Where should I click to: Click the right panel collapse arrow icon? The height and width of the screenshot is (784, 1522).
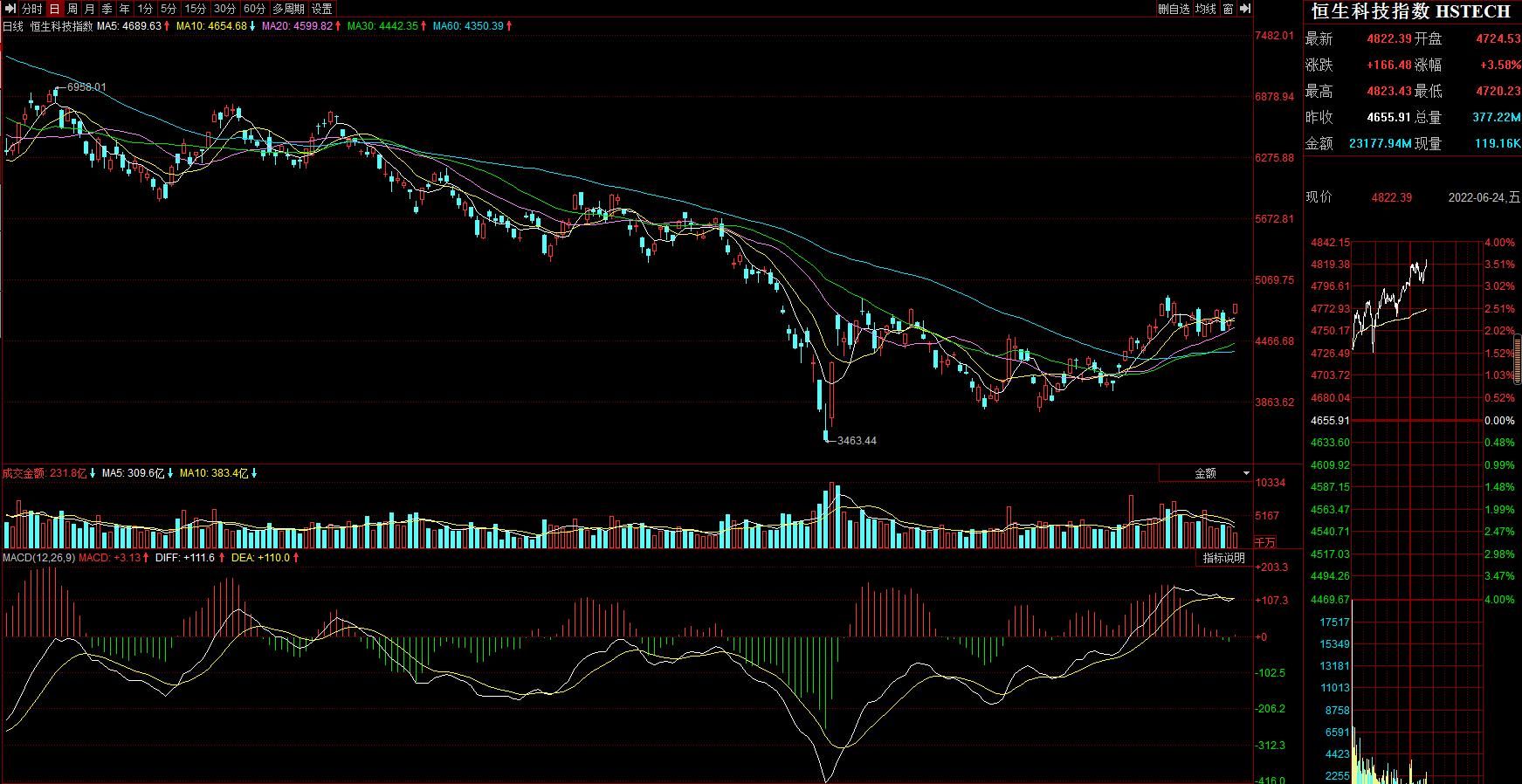1244,9
